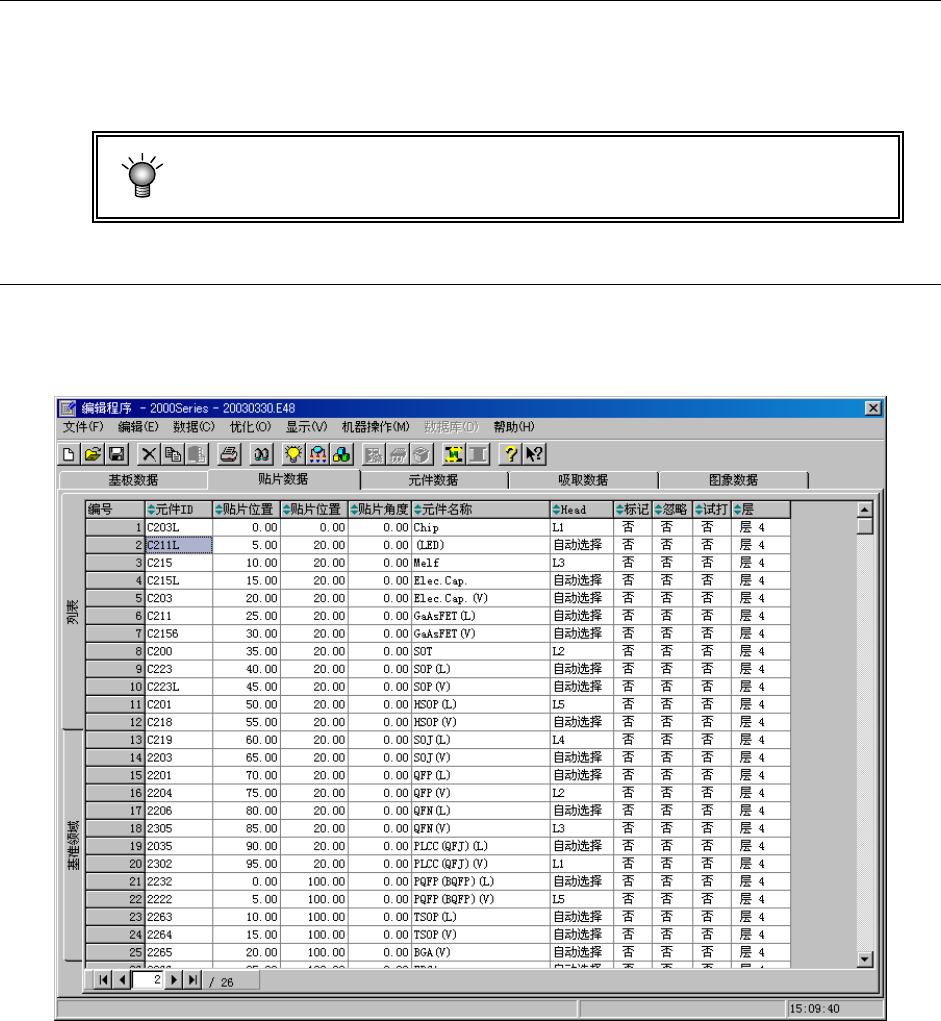
Task: Click the greyed paste toolbar icon
Action: (197, 454)
